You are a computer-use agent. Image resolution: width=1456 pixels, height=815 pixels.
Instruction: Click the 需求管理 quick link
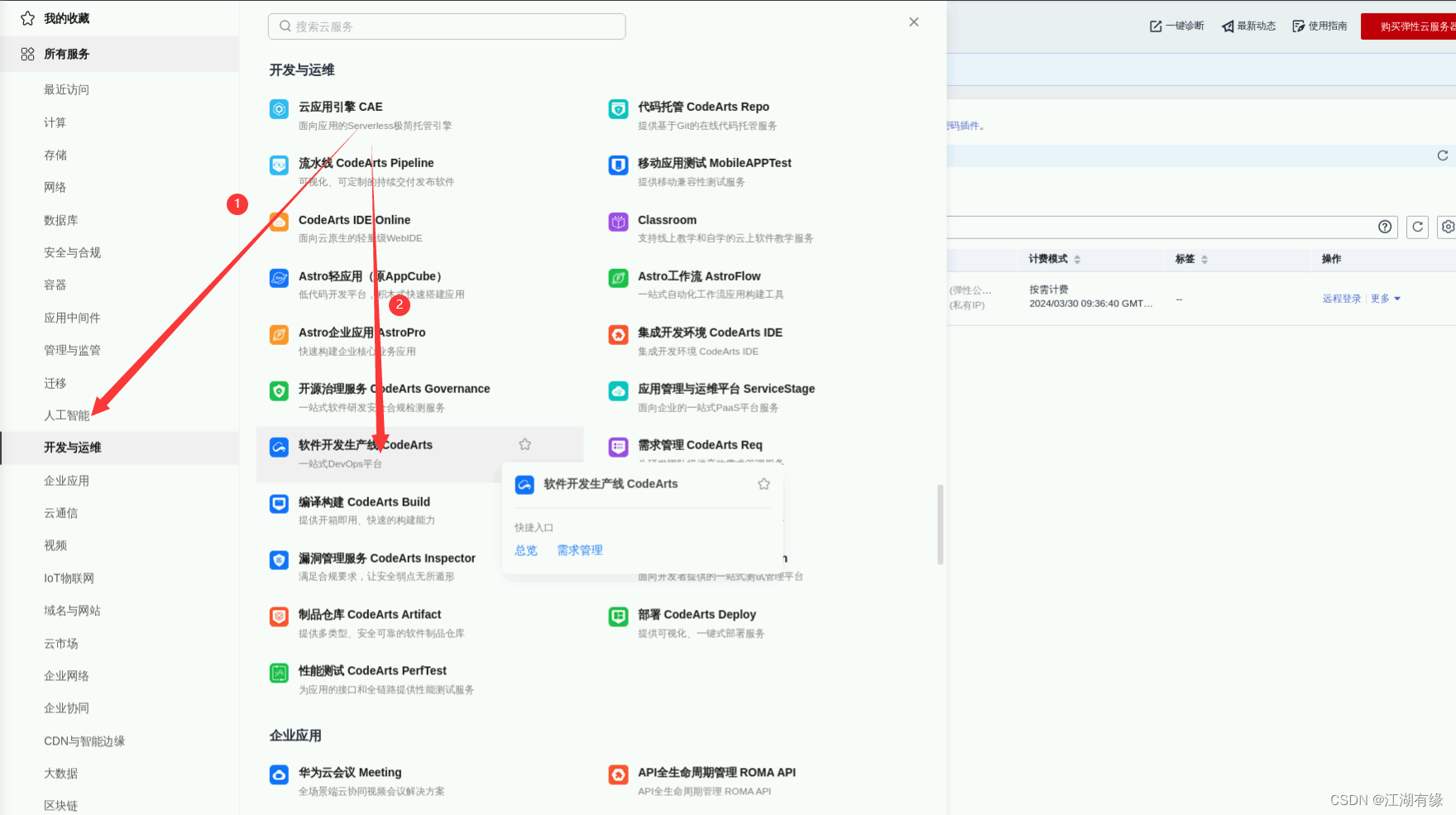point(580,550)
